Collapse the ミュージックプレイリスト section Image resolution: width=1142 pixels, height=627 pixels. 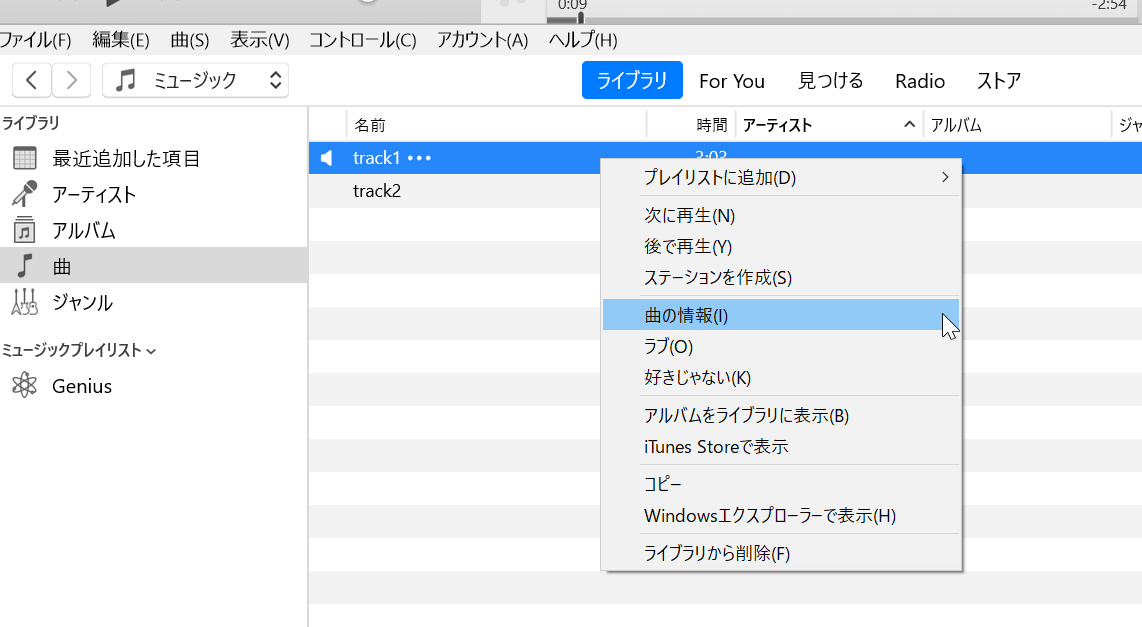(151, 351)
